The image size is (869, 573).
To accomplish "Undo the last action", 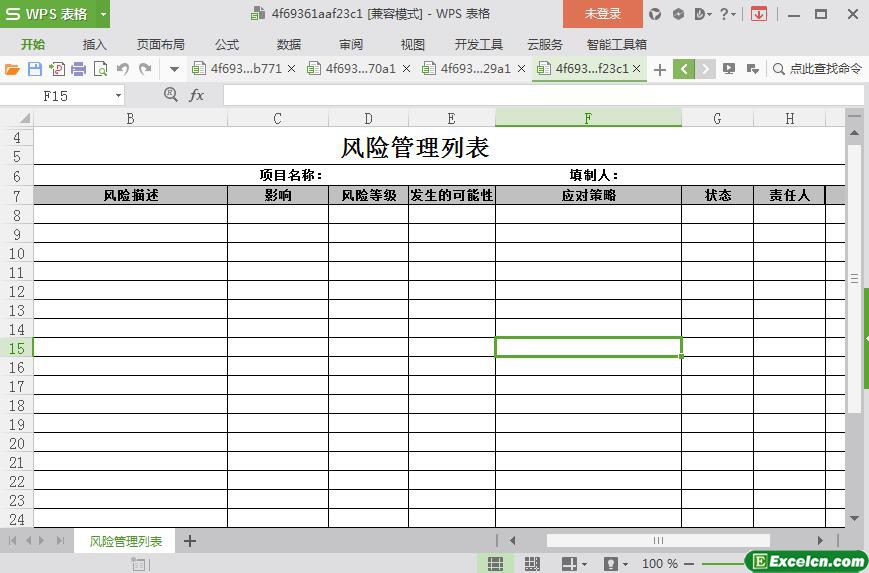I will (123, 69).
